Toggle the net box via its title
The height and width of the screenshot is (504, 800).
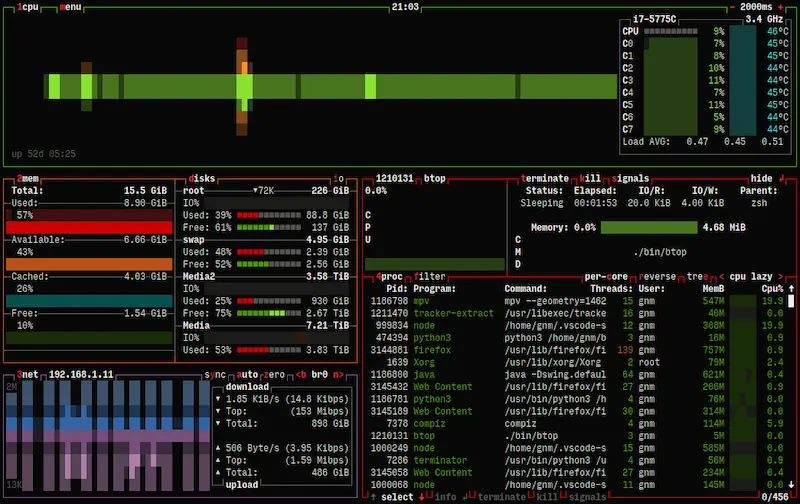tap(28, 374)
